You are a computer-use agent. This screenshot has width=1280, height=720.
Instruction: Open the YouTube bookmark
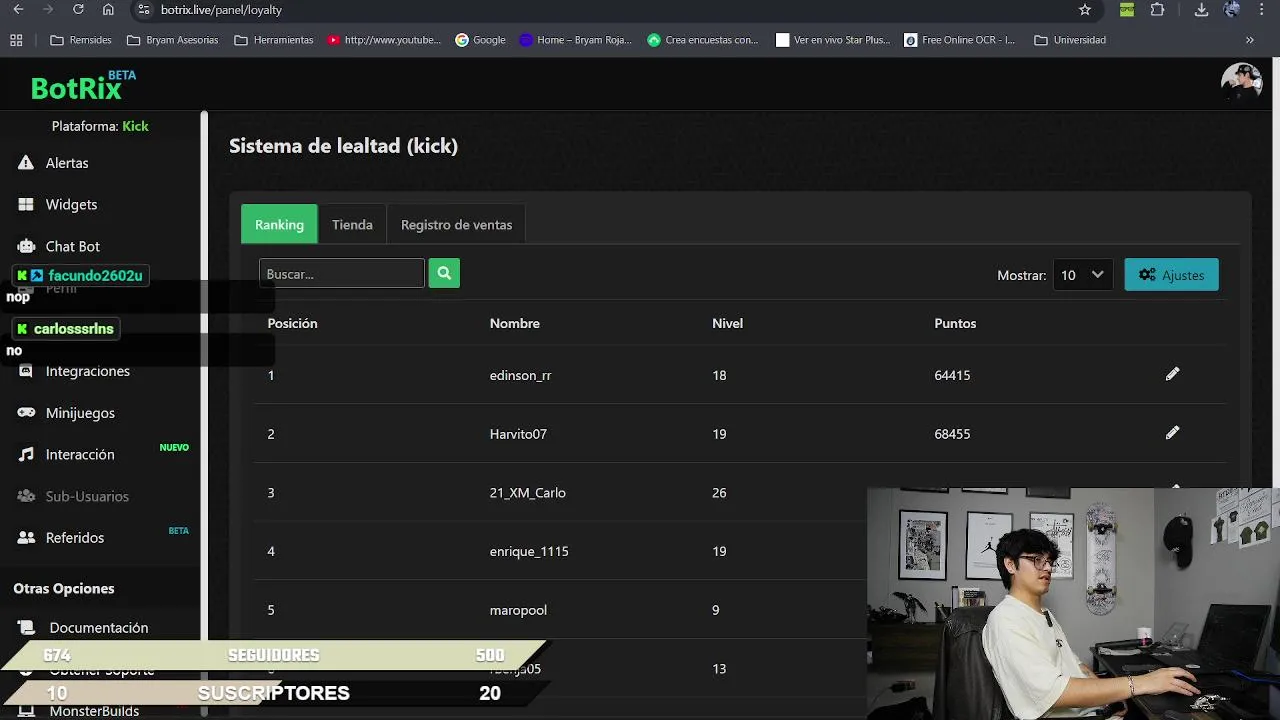[384, 40]
